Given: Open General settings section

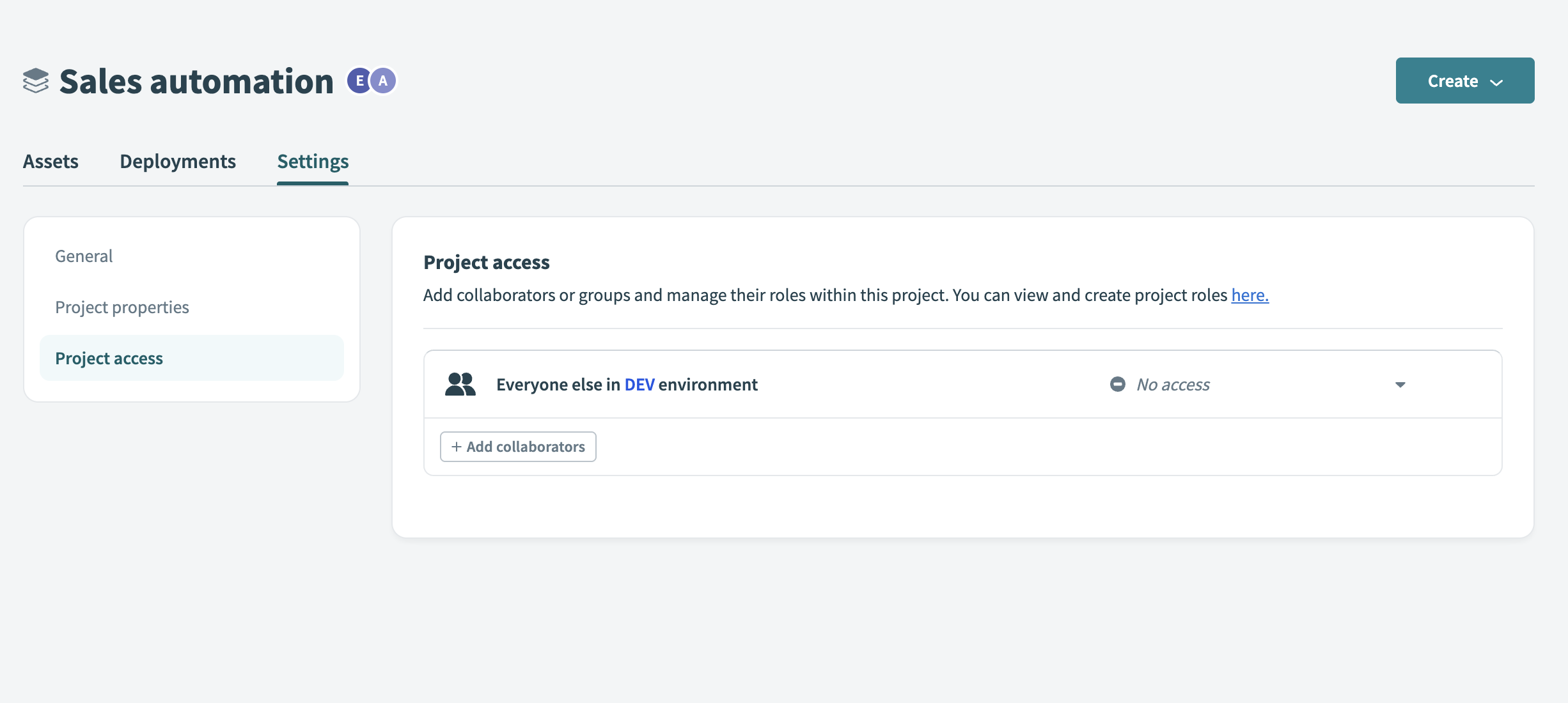Looking at the screenshot, I should click(x=84, y=256).
